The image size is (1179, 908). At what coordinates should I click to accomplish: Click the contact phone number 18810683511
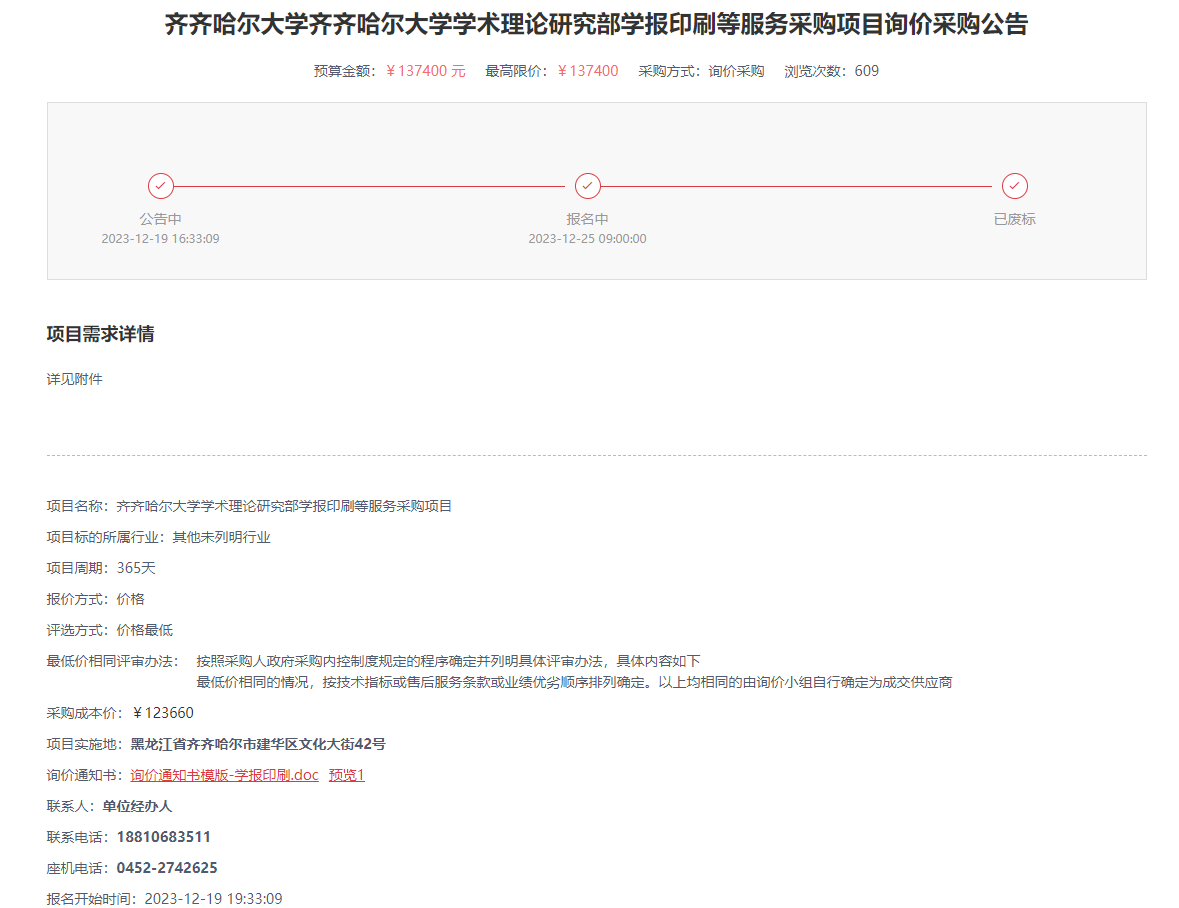pyautogui.click(x=164, y=837)
